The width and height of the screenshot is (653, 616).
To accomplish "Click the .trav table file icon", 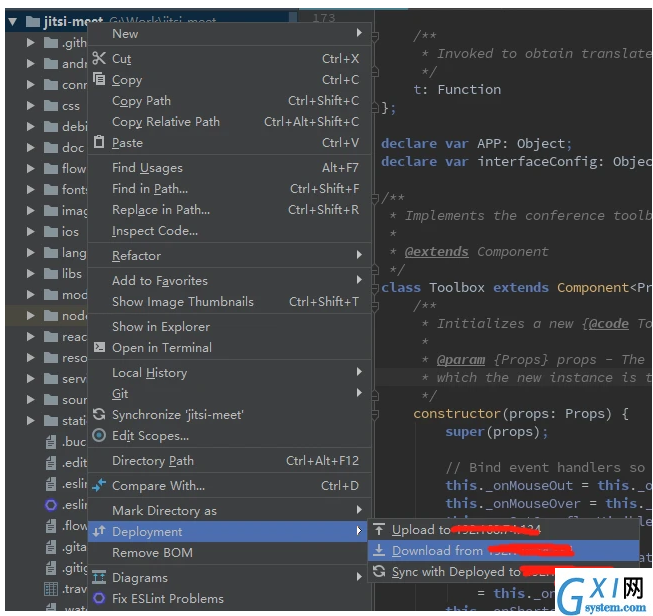I will (51, 589).
